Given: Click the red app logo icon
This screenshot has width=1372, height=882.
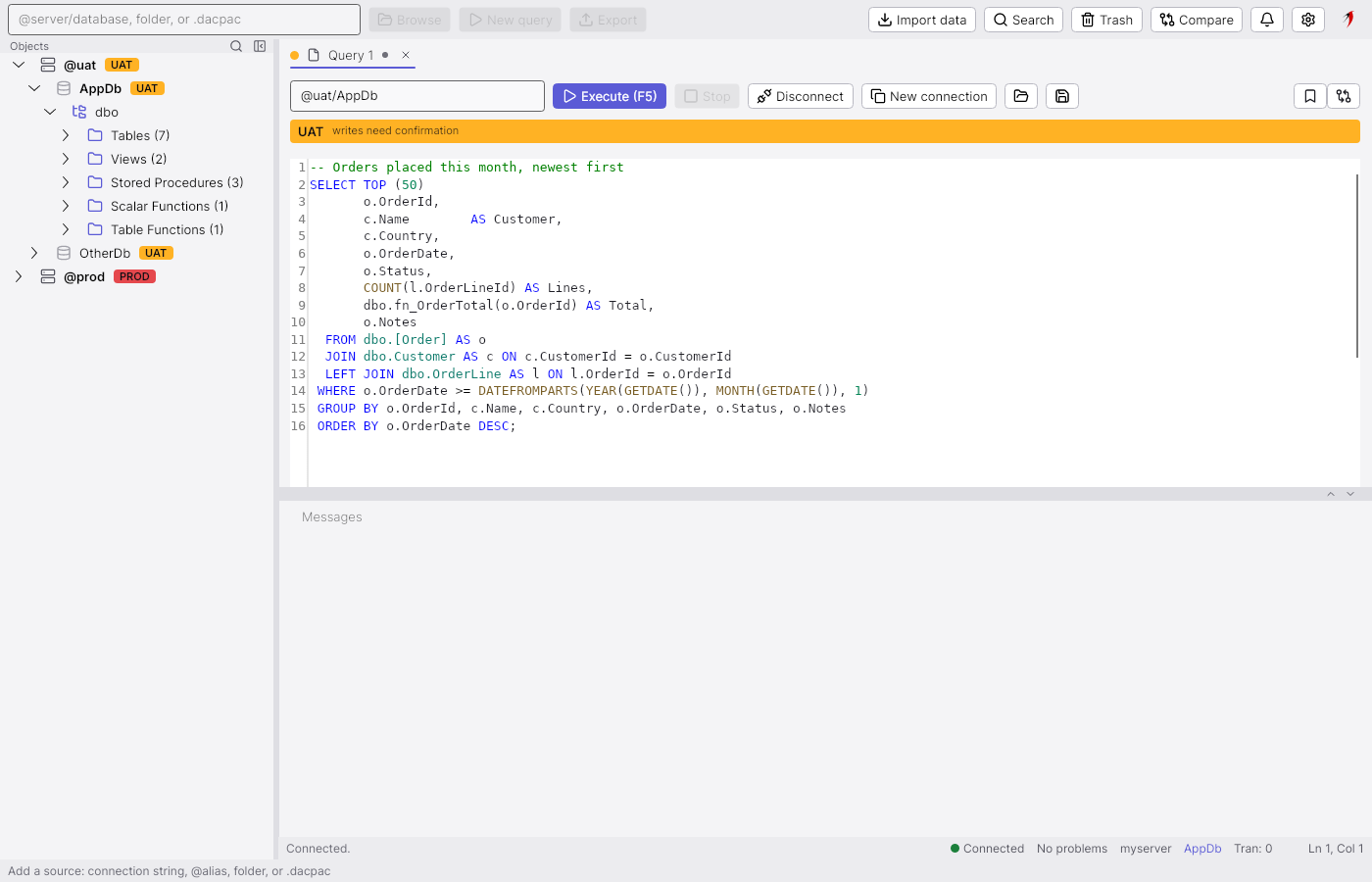Looking at the screenshot, I should click(1349, 19).
